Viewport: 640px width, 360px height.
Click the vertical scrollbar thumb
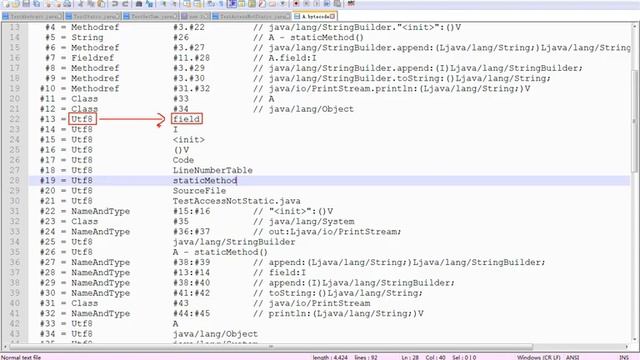[x=636, y=120]
